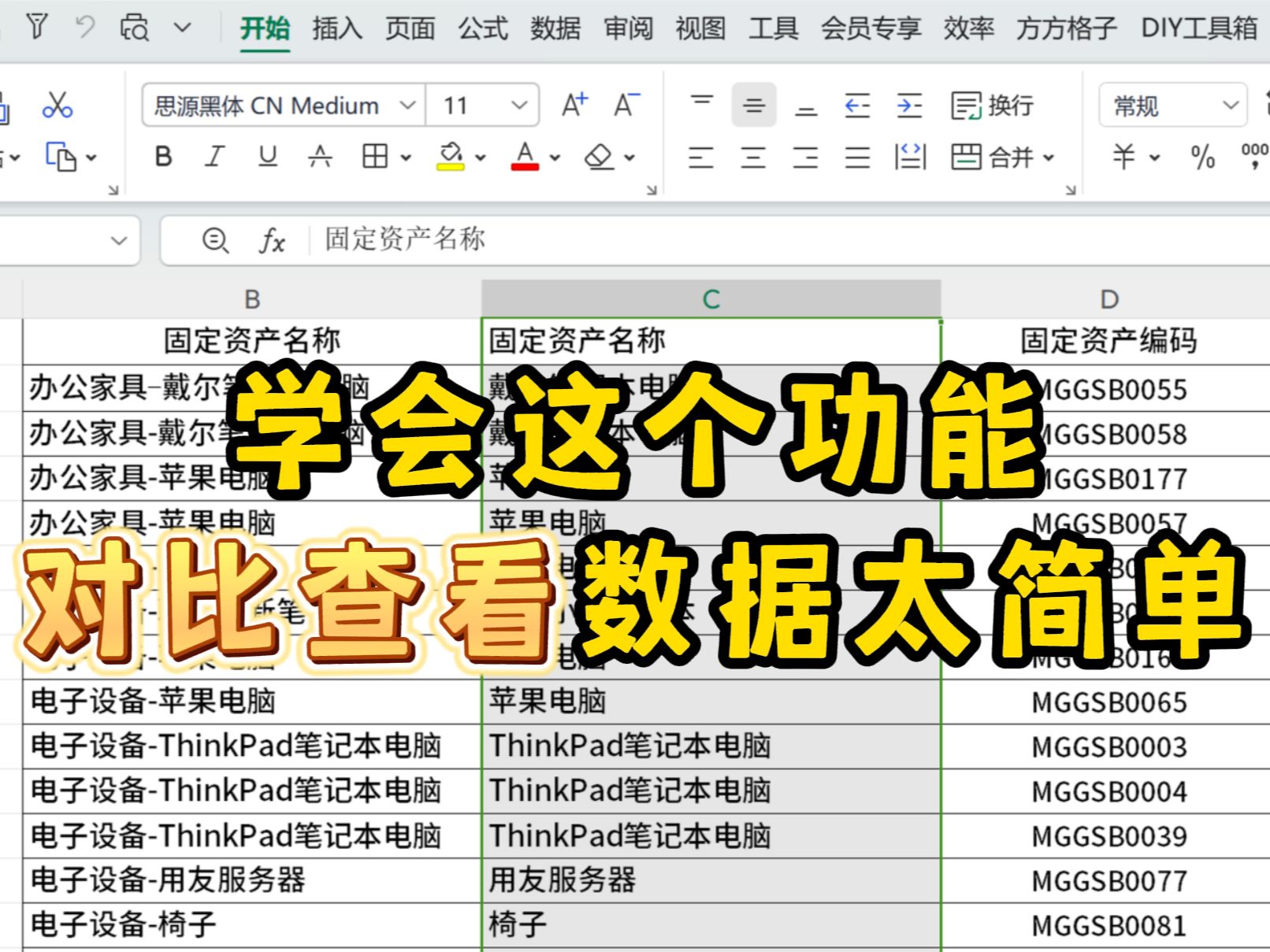Apply underline to the selected cells
Viewport: 1270px width, 952px height.
267,157
